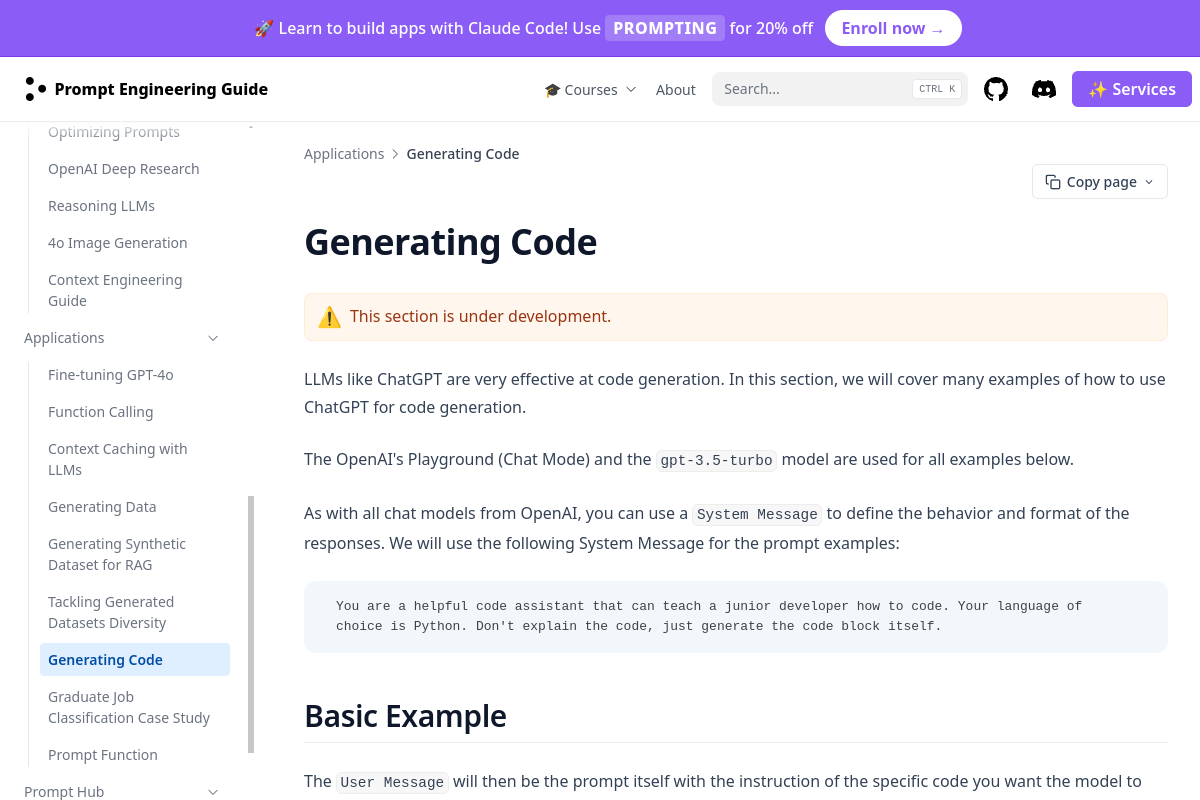The height and width of the screenshot is (800, 1200).
Task: Click the copy icon inside Copy page button
Action: [x=1052, y=181]
